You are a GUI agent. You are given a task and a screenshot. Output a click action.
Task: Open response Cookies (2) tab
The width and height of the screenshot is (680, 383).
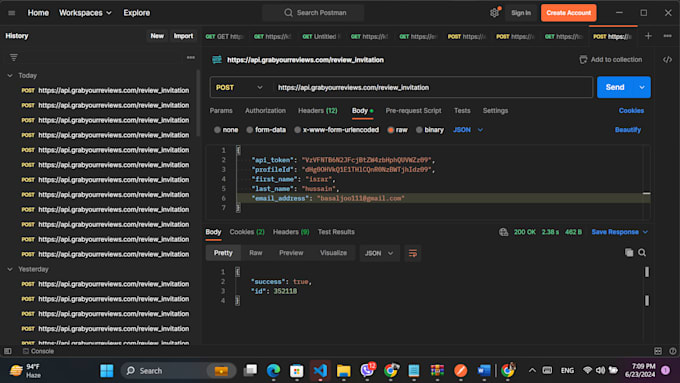(x=247, y=232)
